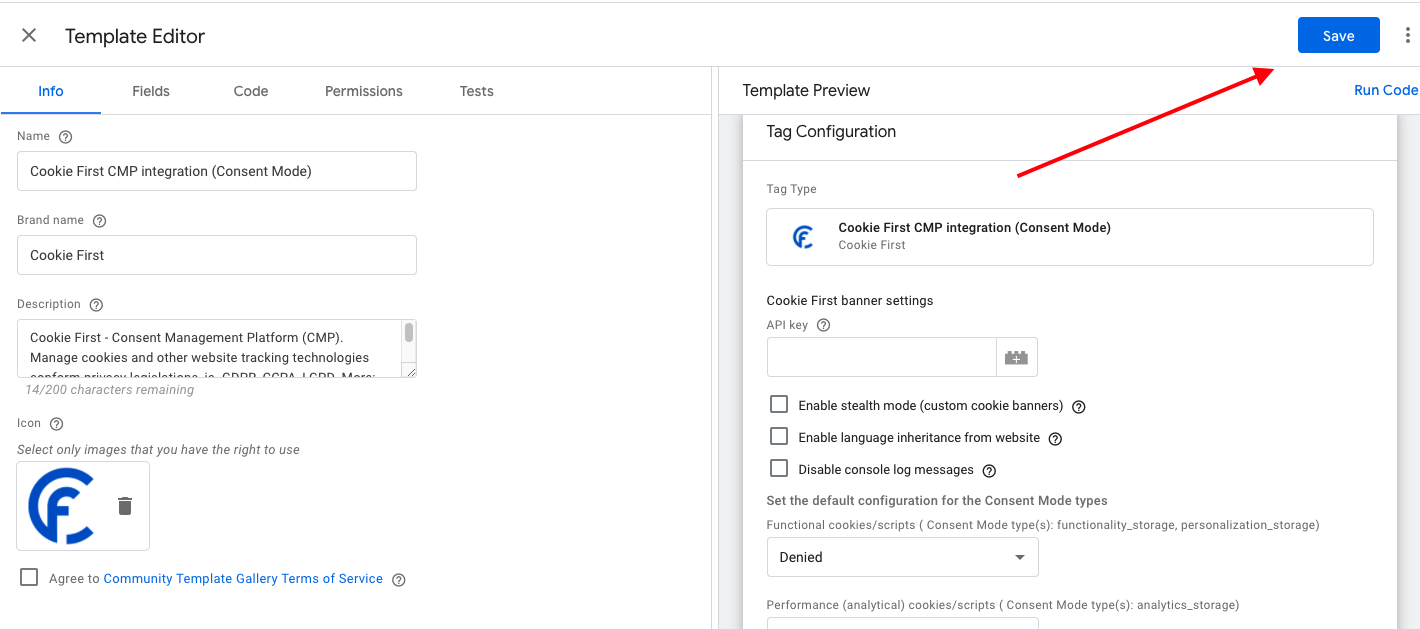Click the API key input field
Image resolution: width=1420 pixels, height=629 pixels.
pyautogui.click(x=882, y=357)
